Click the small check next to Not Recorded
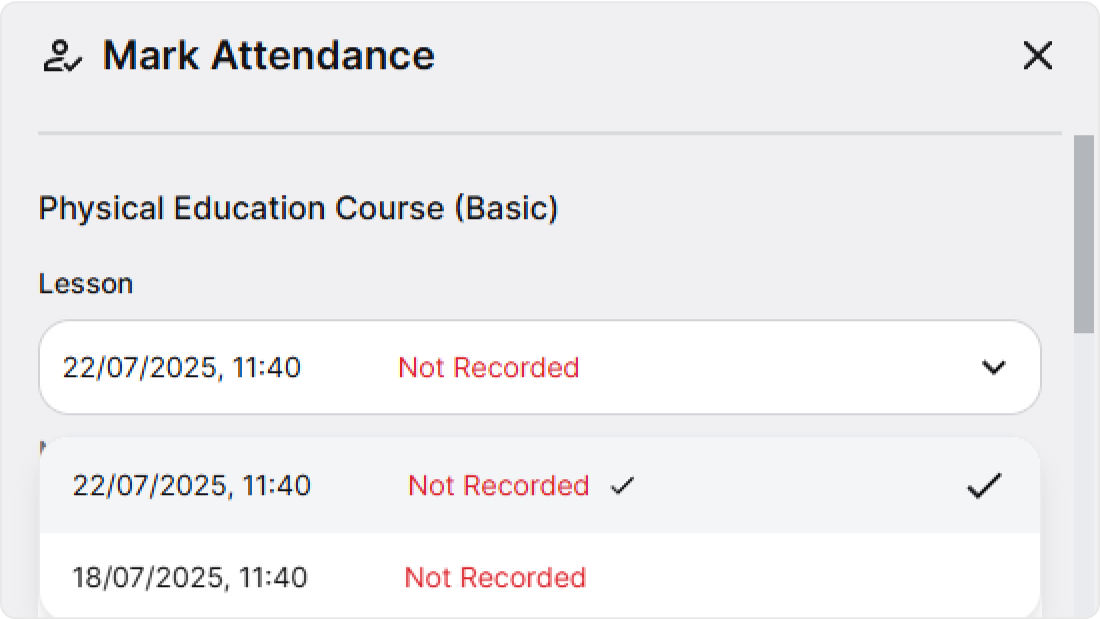 click(623, 486)
